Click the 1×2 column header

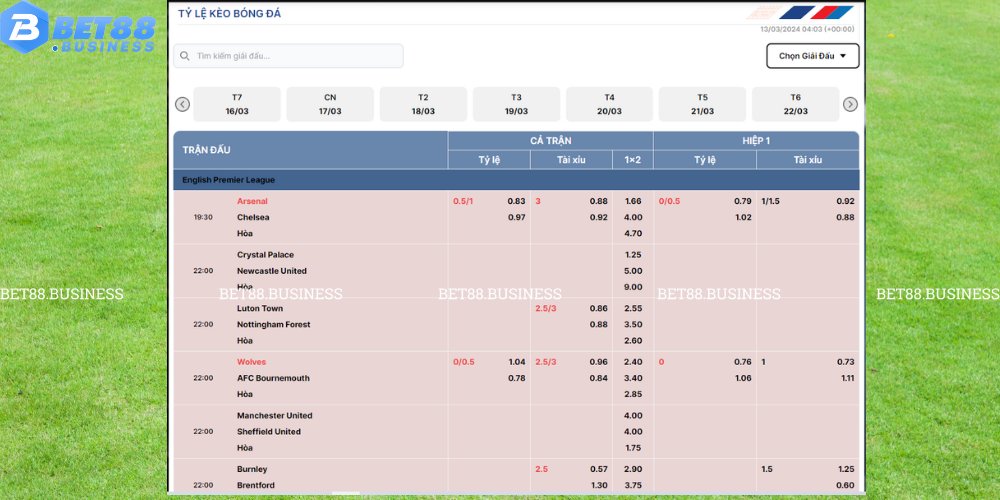[632, 159]
